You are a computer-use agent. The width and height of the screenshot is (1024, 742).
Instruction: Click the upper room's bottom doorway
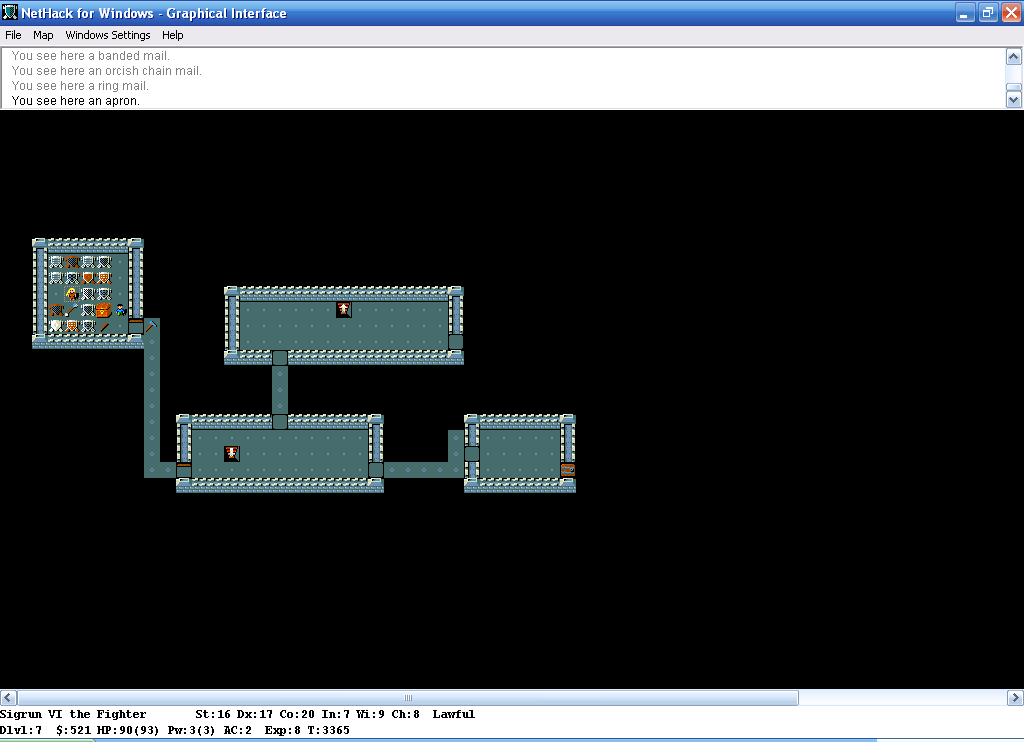coord(280,357)
